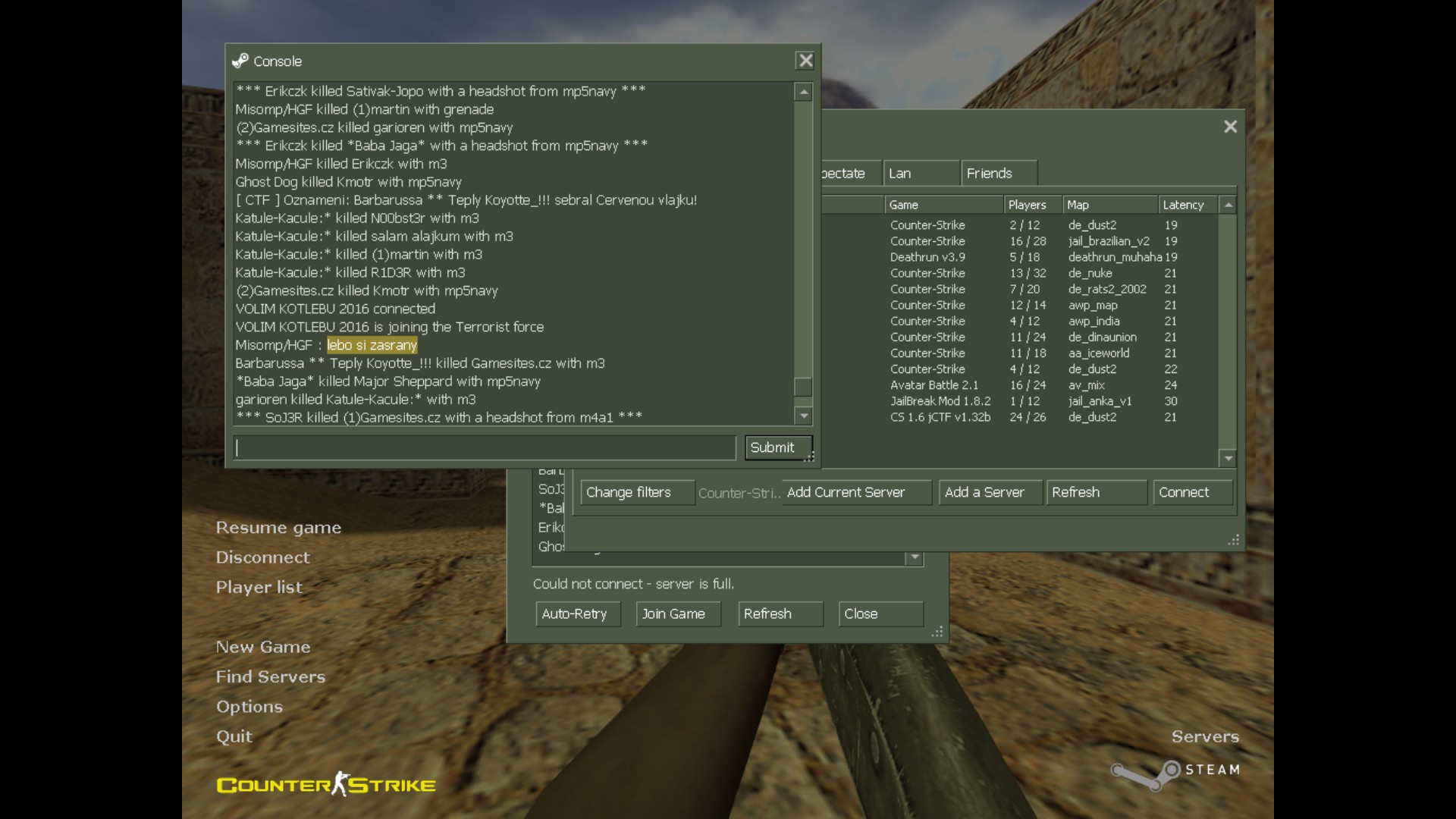Click the console command input field

tap(485, 447)
